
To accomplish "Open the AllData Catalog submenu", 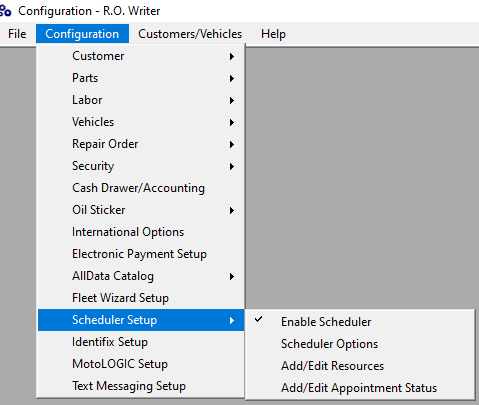I will click(141, 276).
